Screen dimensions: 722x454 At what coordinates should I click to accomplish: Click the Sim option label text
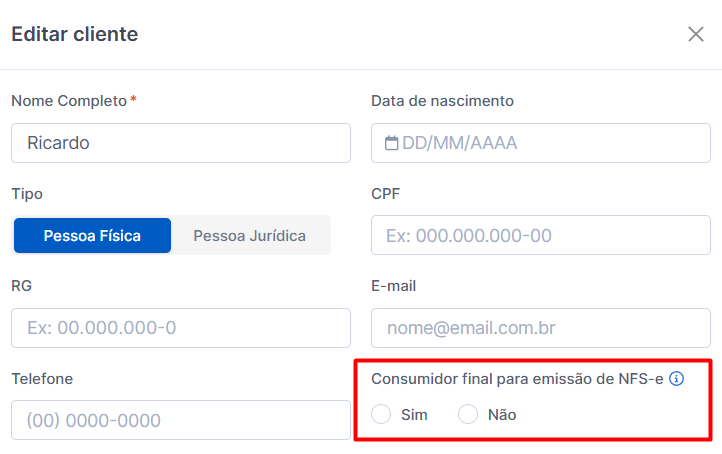(414, 414)
